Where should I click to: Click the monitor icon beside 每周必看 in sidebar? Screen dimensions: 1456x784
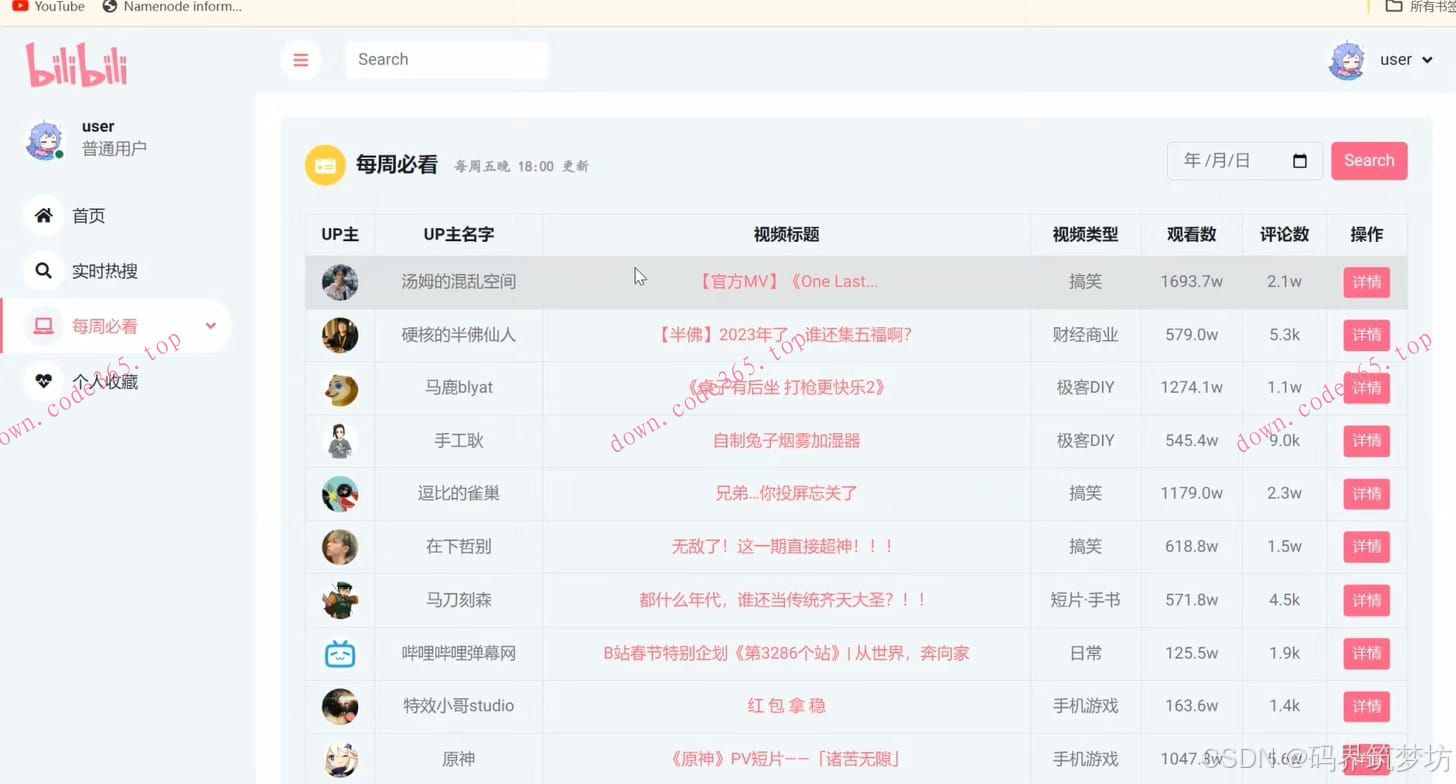44,325
